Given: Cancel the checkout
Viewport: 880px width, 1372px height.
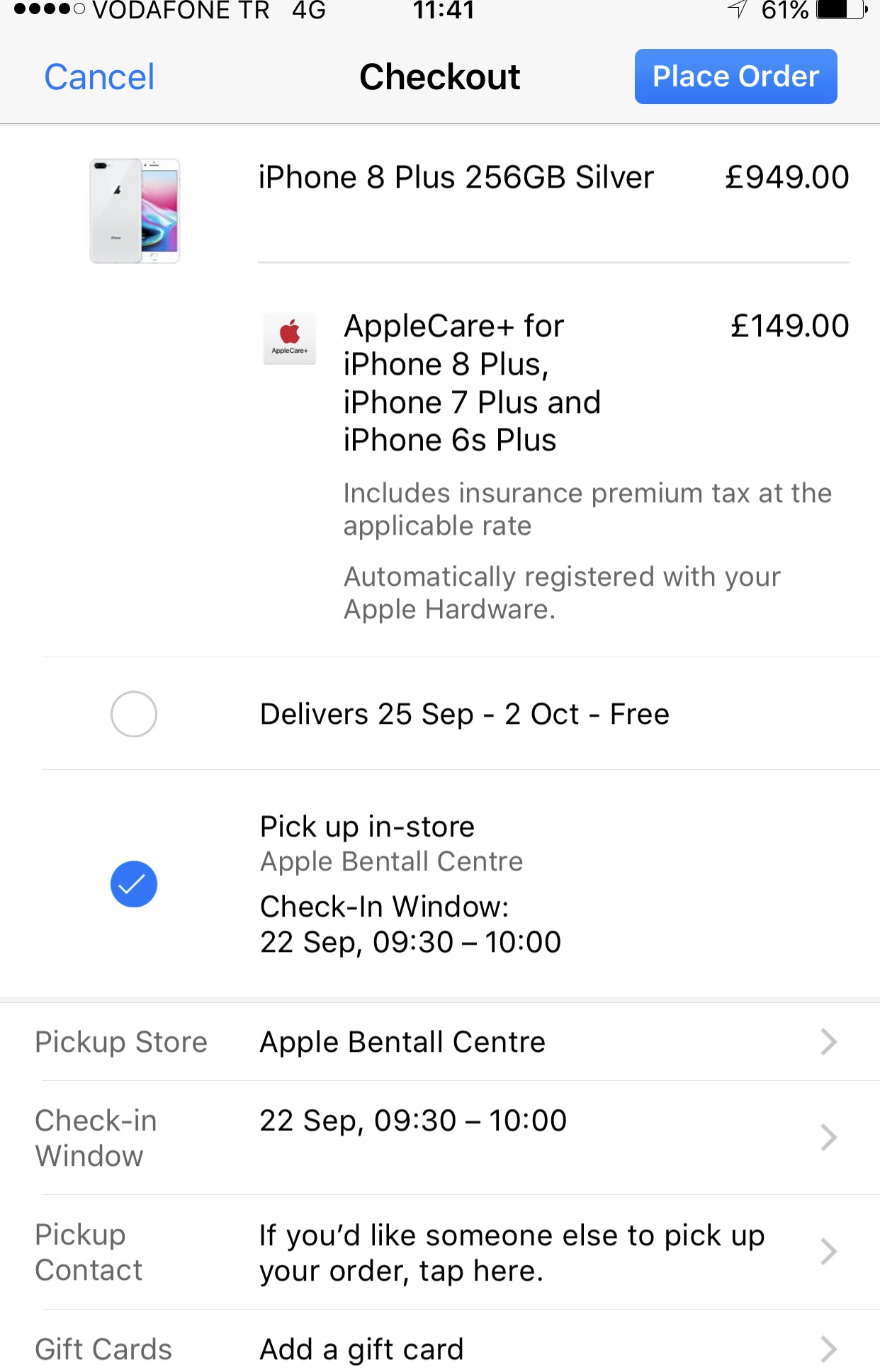Looking at the screenshot, I should point(99,76).
